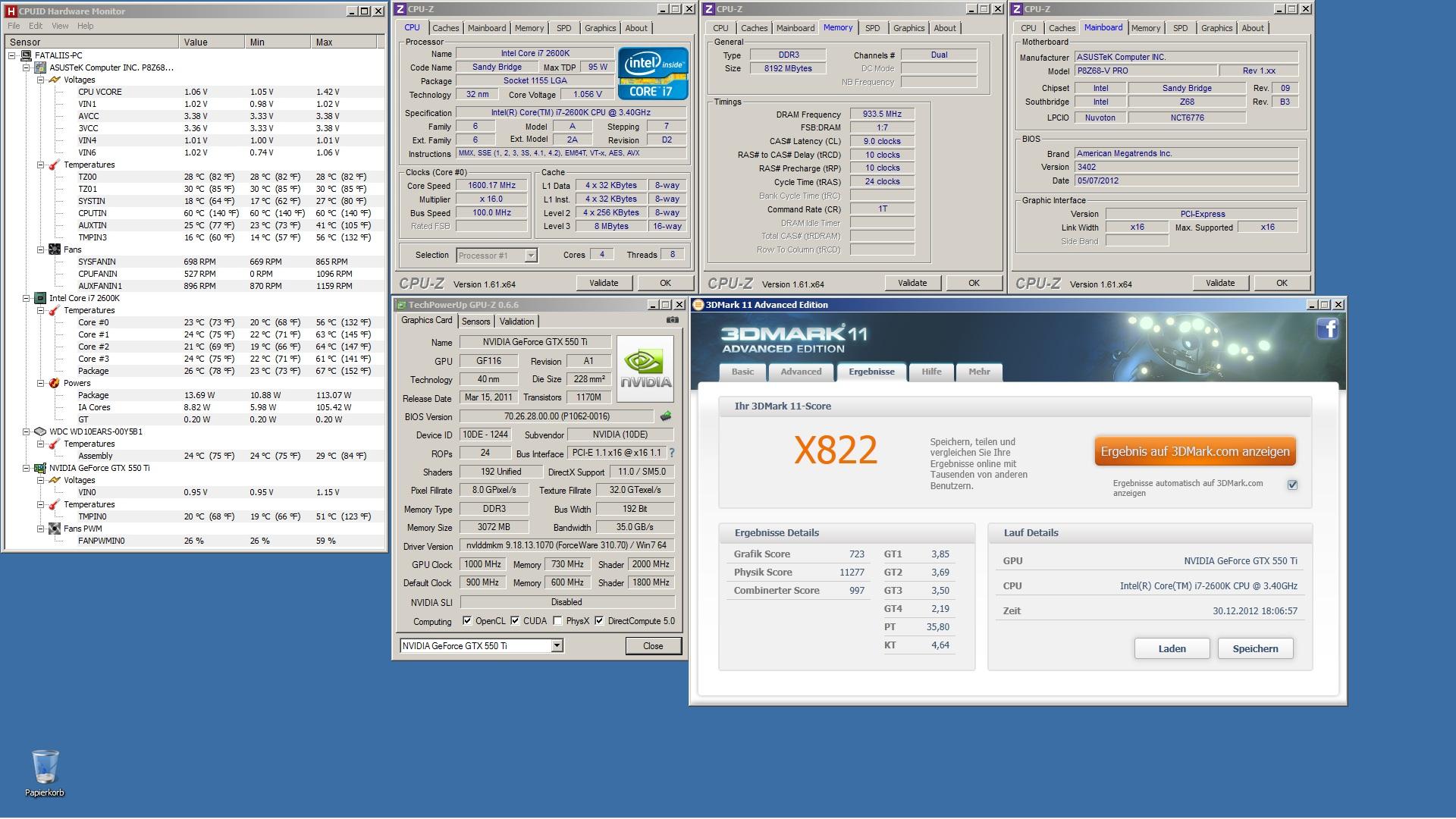Toggle automatic results upload to 3DMark.com checkbox

[x=1292, y=485]
